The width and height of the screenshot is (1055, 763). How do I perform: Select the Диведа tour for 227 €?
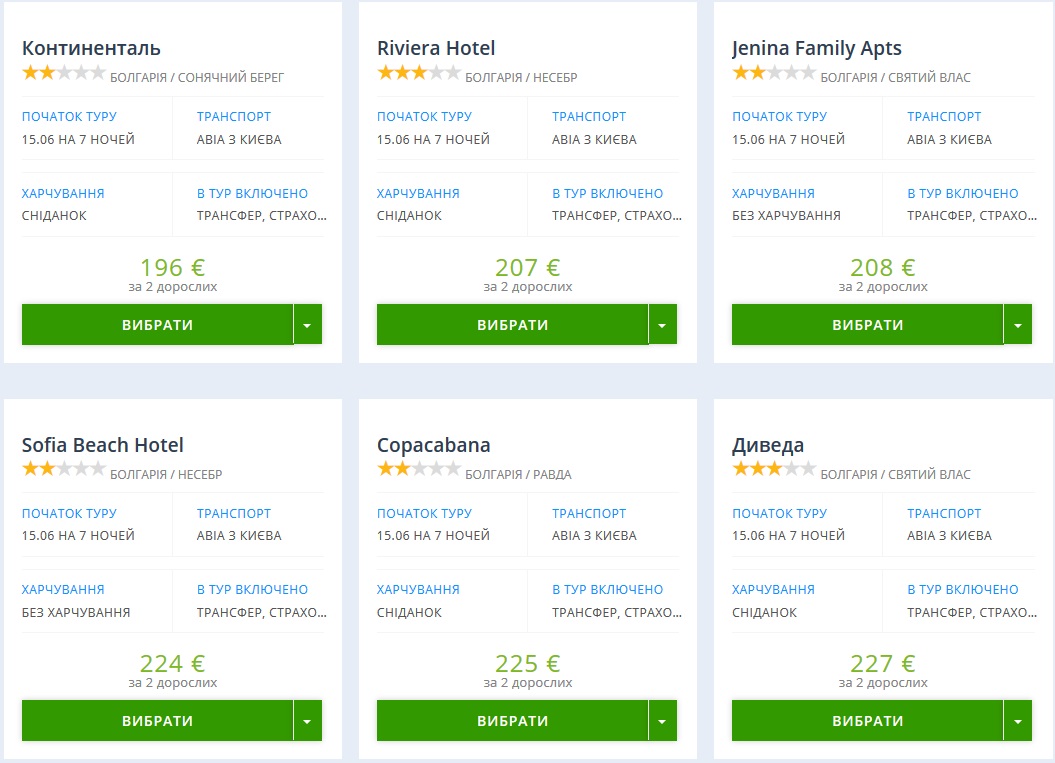coord(867,721)
